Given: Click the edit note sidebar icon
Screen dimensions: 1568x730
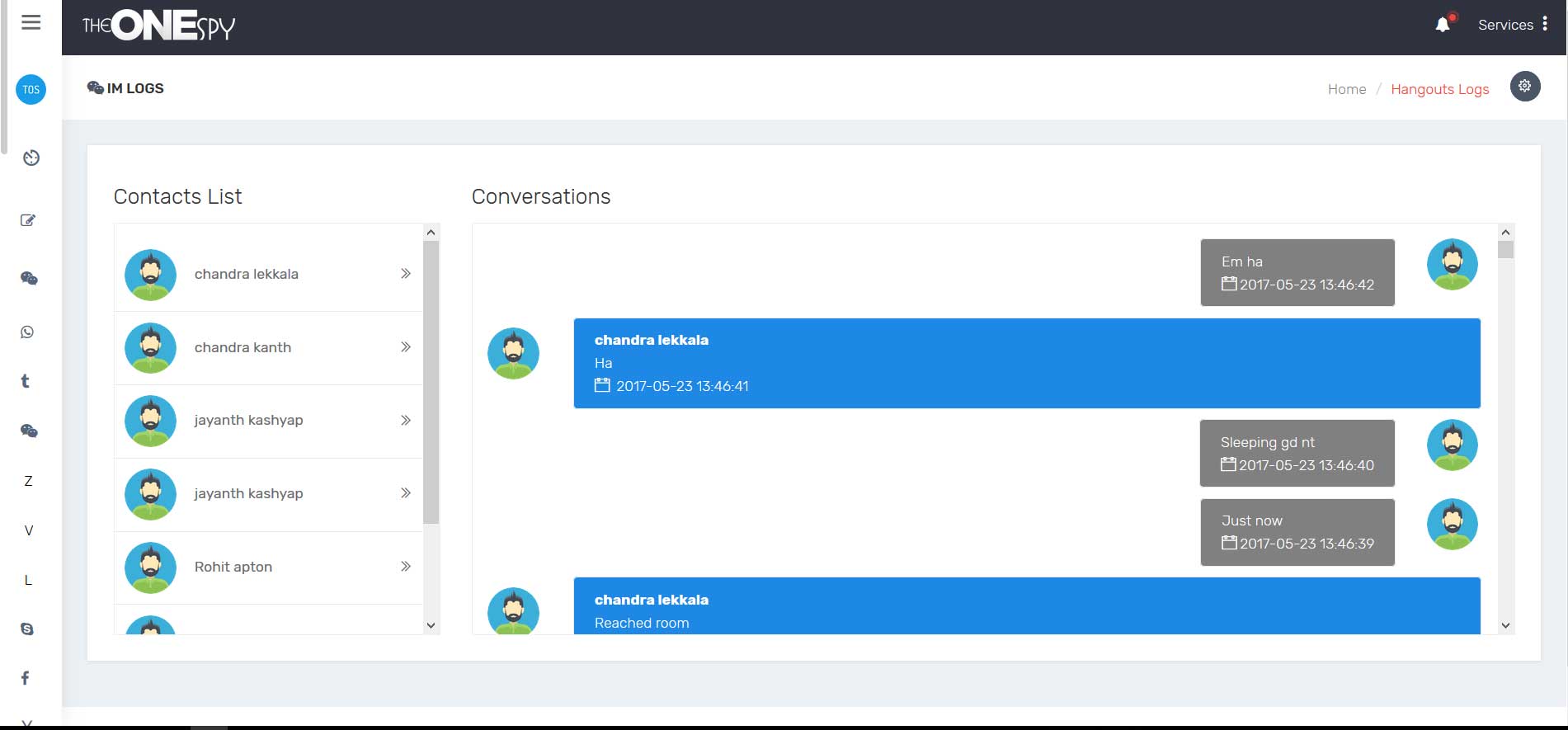Looking at the screenshot, I should coord(28,220).
